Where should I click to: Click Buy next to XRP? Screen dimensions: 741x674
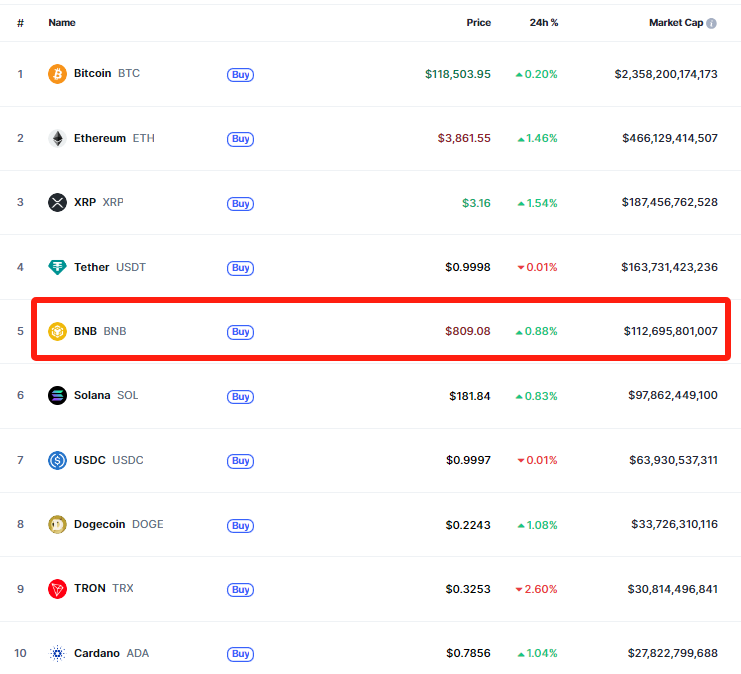pyautogui.click(x=241, y=204)
